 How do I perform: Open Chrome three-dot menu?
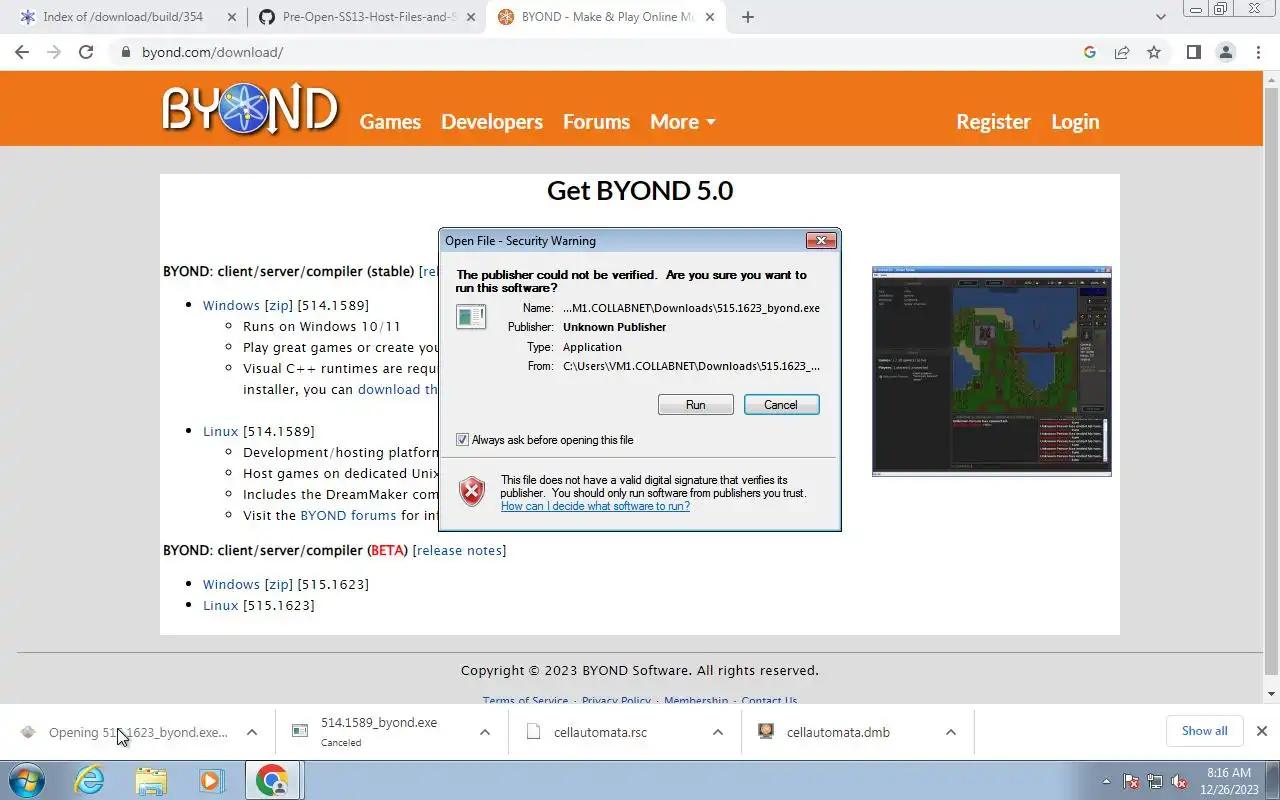pos(1258,52)
